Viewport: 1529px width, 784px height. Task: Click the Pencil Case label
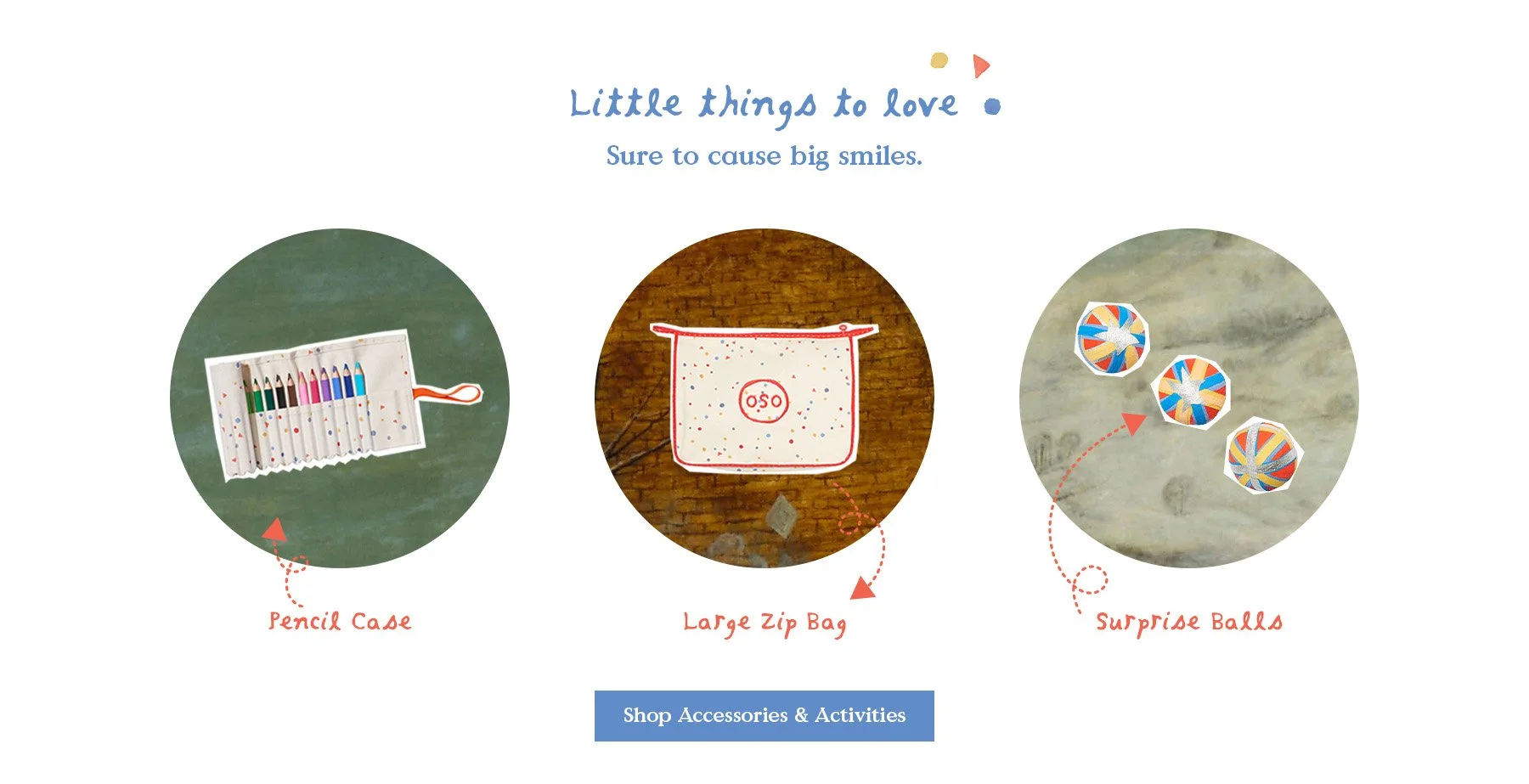(340, 622)
